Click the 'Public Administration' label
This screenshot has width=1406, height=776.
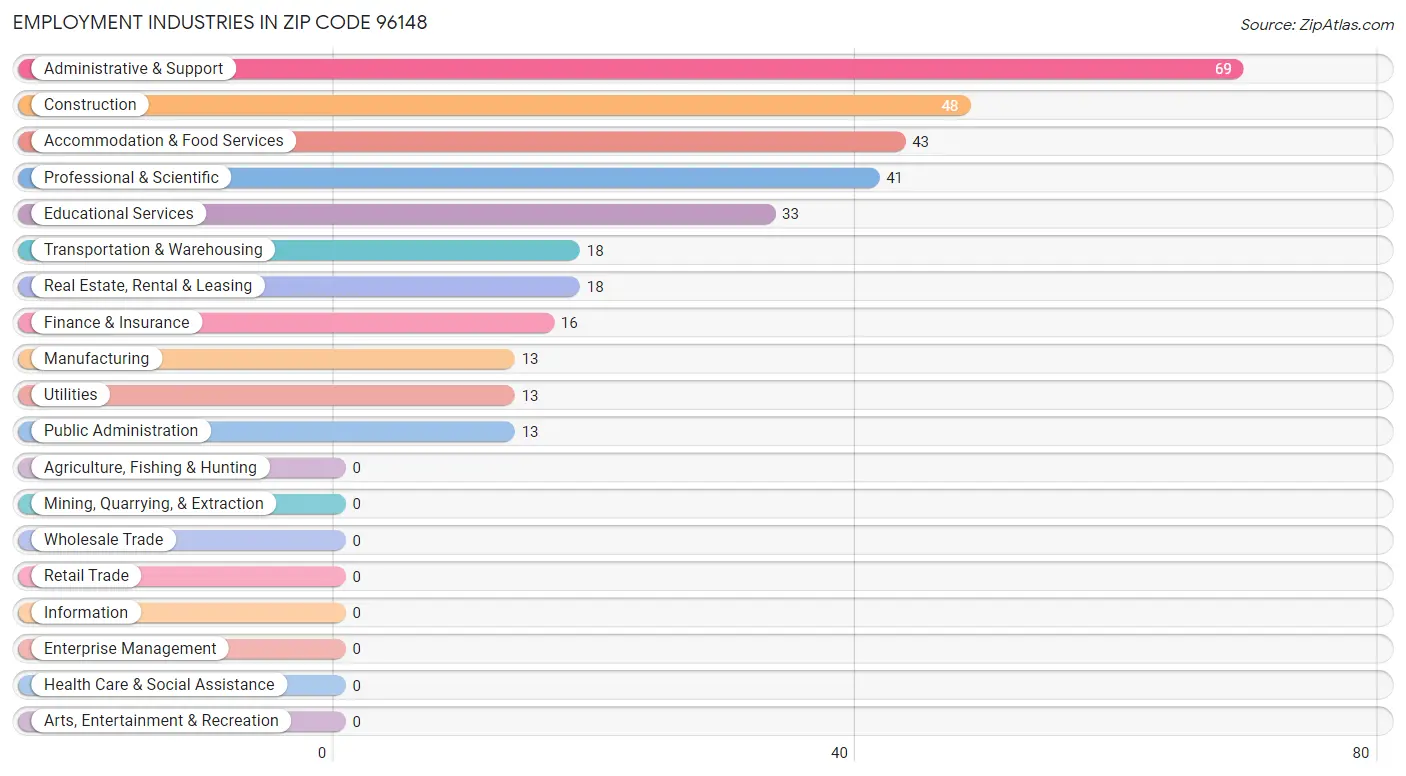pos(121,431)
